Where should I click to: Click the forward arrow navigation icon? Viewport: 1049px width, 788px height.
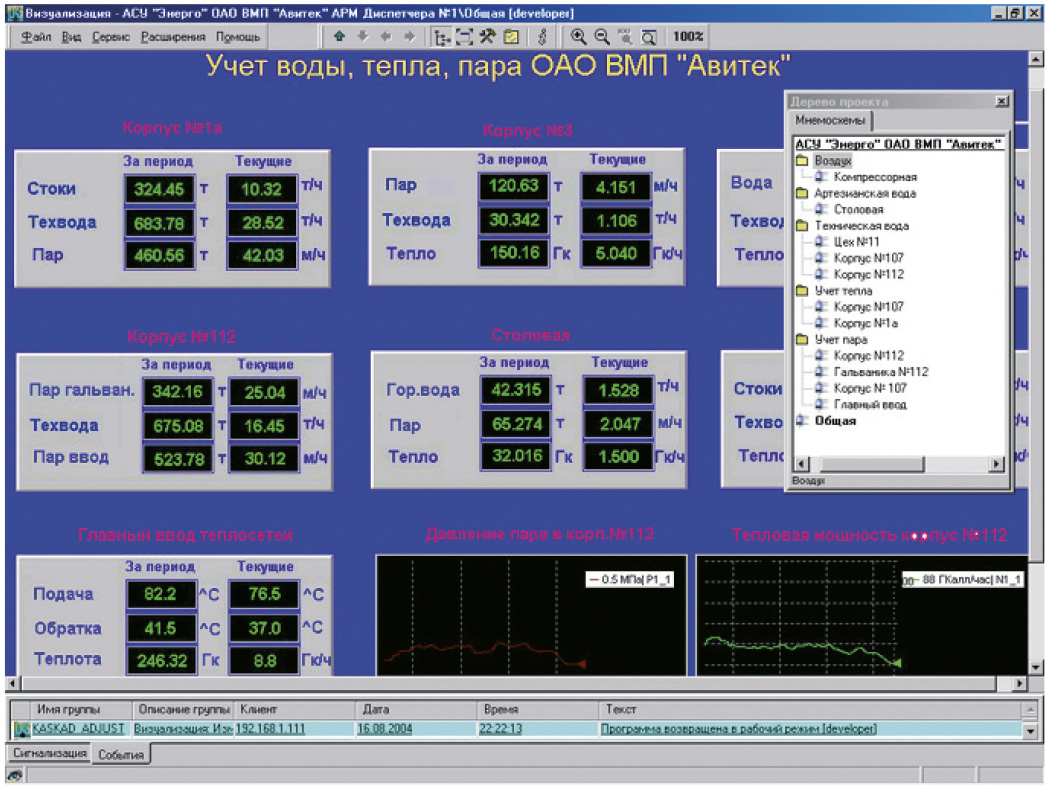[409, 37]
